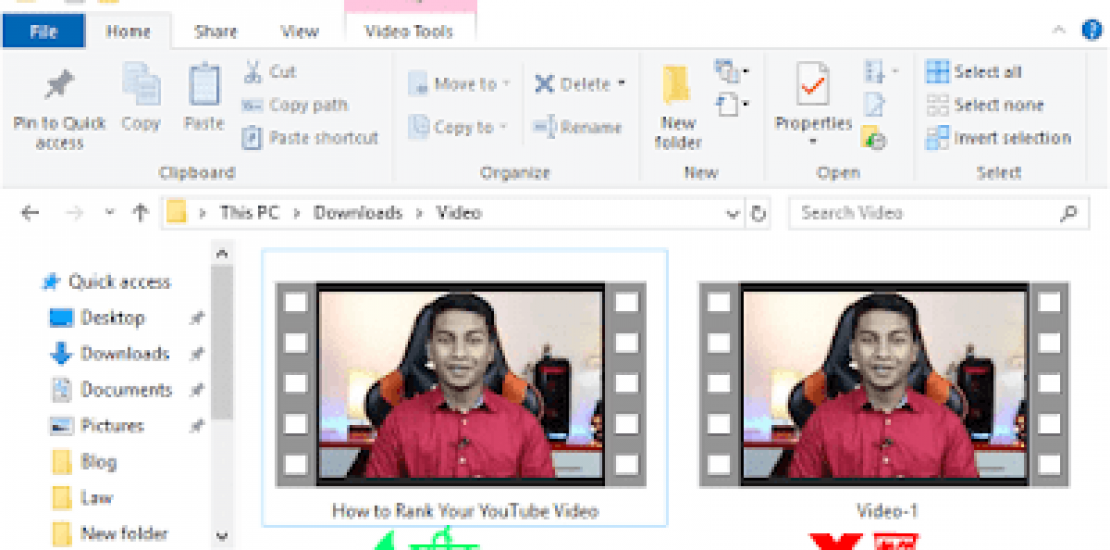Image resolution: width=1110 pixels, height=550 pixels.
Task: Click the Copy icon in Clipboard group
Action: pyautogui.click(x=141, y=87)
